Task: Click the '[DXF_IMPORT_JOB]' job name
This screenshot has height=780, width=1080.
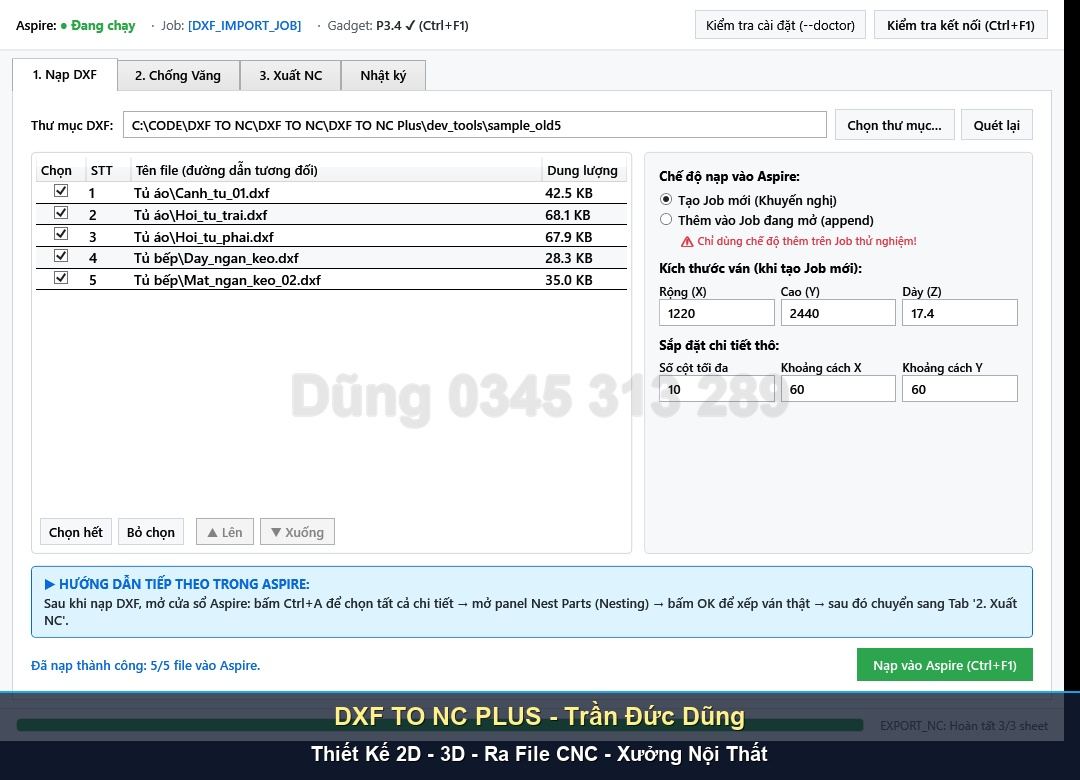Action: point(245,25)
